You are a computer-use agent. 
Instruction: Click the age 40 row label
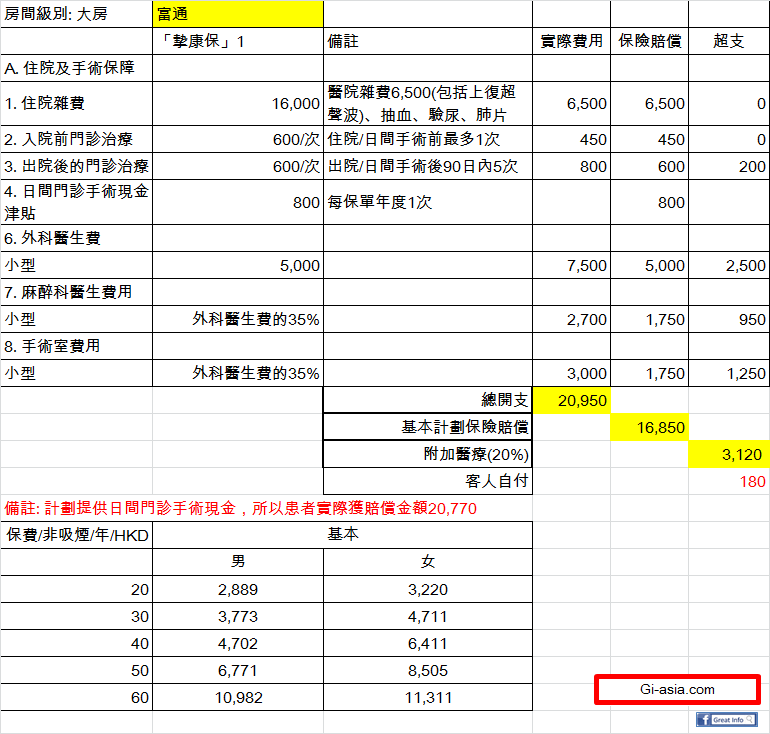(x=77, y=643)
